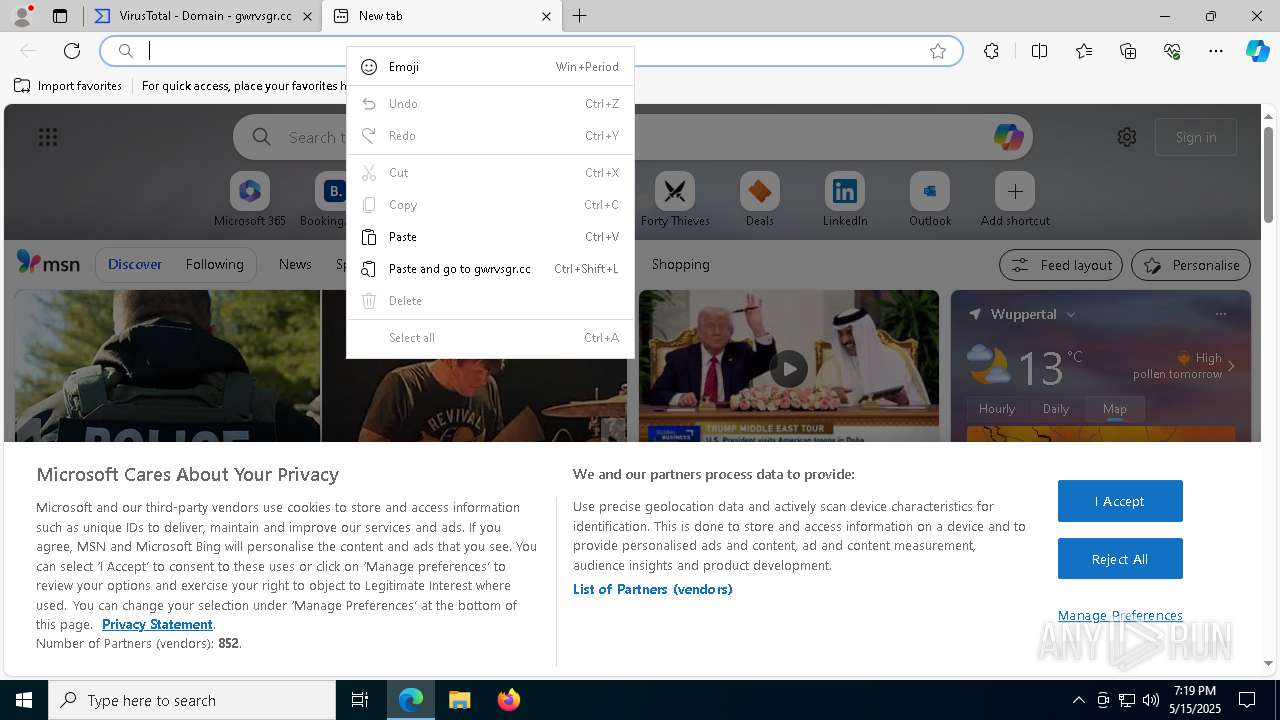The height and width of the screenshot is (720, 1280).
Task: Open the Collections toolbar icon
Action: click(x=1128, y=51)
